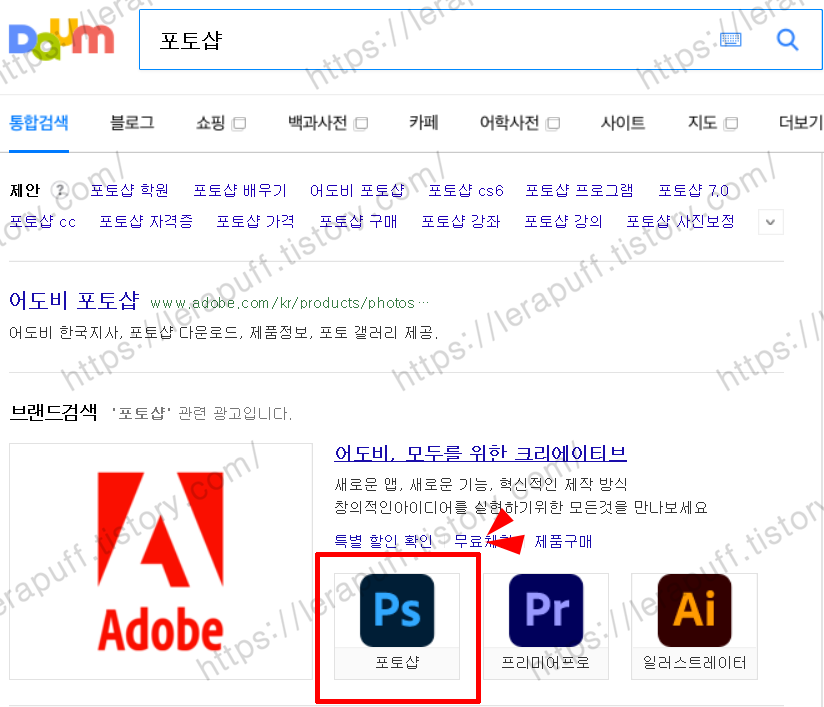This screenshot has height=707, width=824.
Task: Switch to the 카페 tab
Action: 424,122
